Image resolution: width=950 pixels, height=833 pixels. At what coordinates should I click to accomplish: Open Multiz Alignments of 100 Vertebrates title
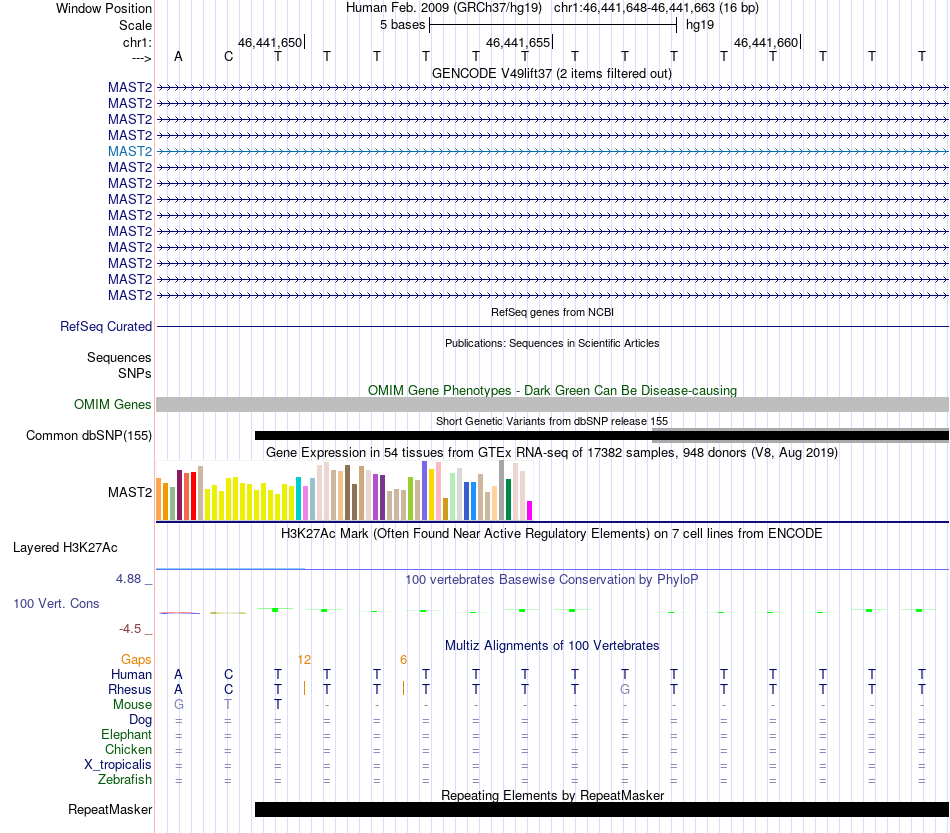point(552,646)
